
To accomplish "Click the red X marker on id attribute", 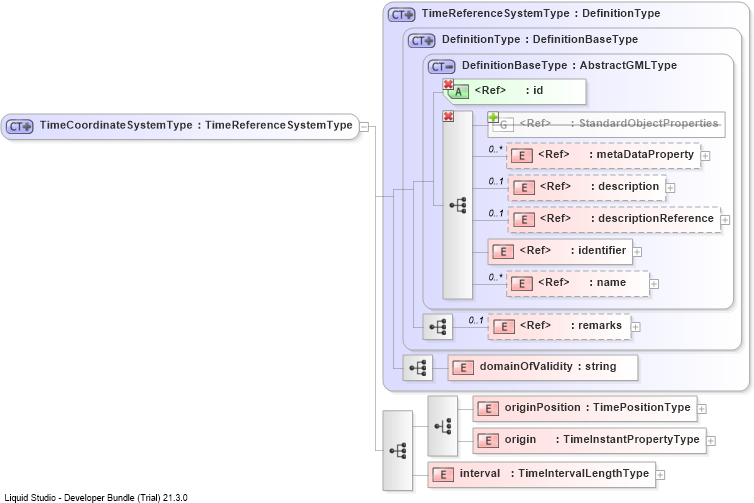I will coord(448,84).
